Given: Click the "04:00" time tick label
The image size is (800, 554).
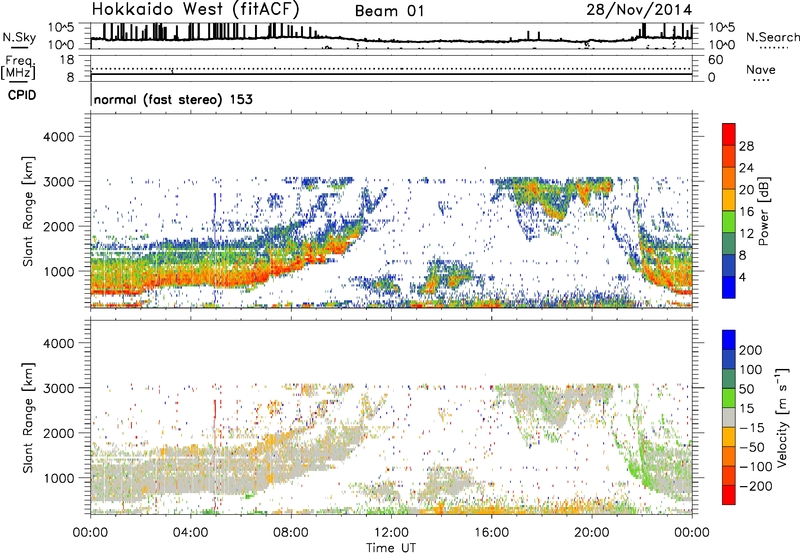Looking at the screenshot, I should coord(190,533).
